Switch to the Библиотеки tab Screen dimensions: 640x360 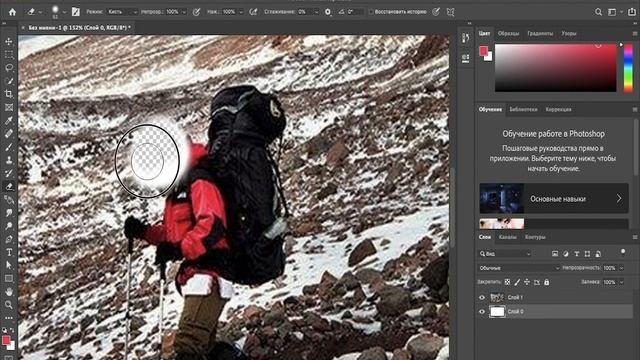524,109
